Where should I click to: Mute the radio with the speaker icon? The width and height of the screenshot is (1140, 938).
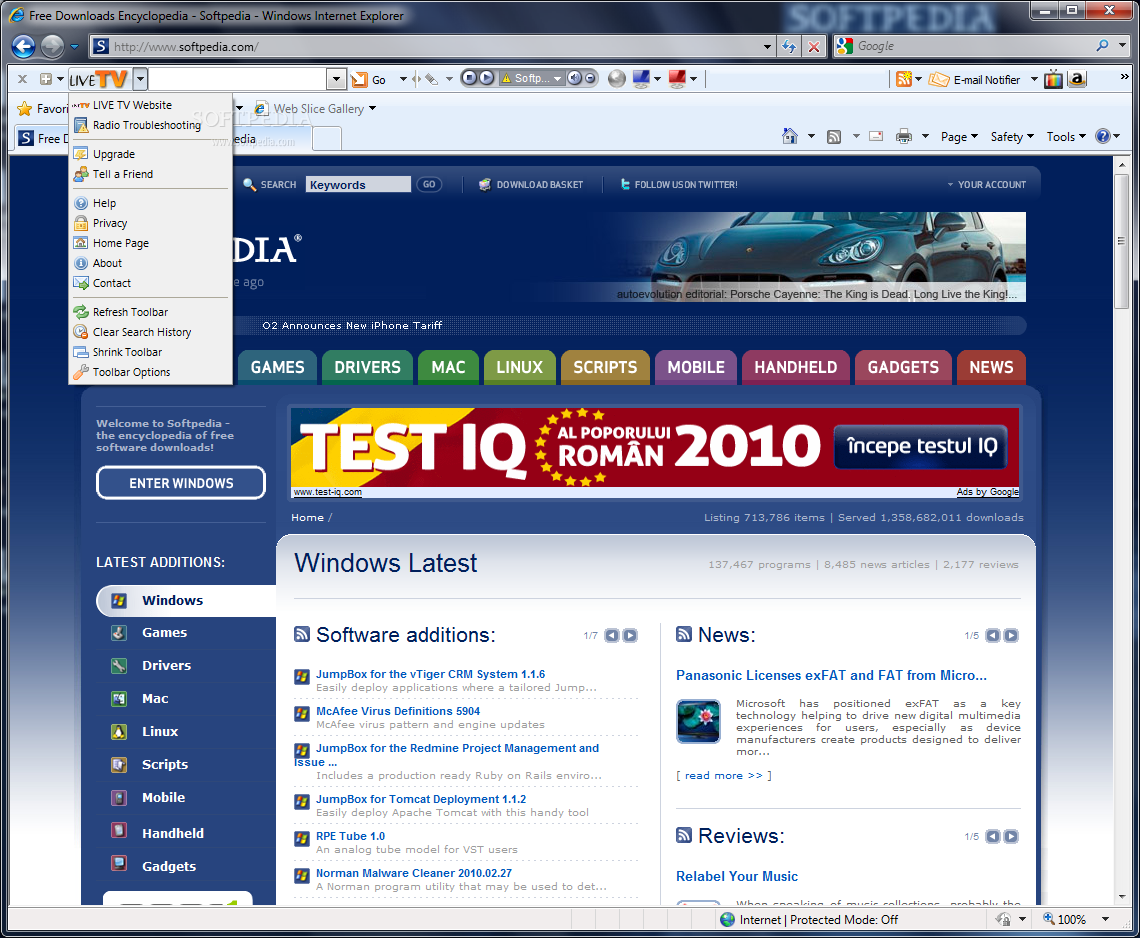point(575,78)
